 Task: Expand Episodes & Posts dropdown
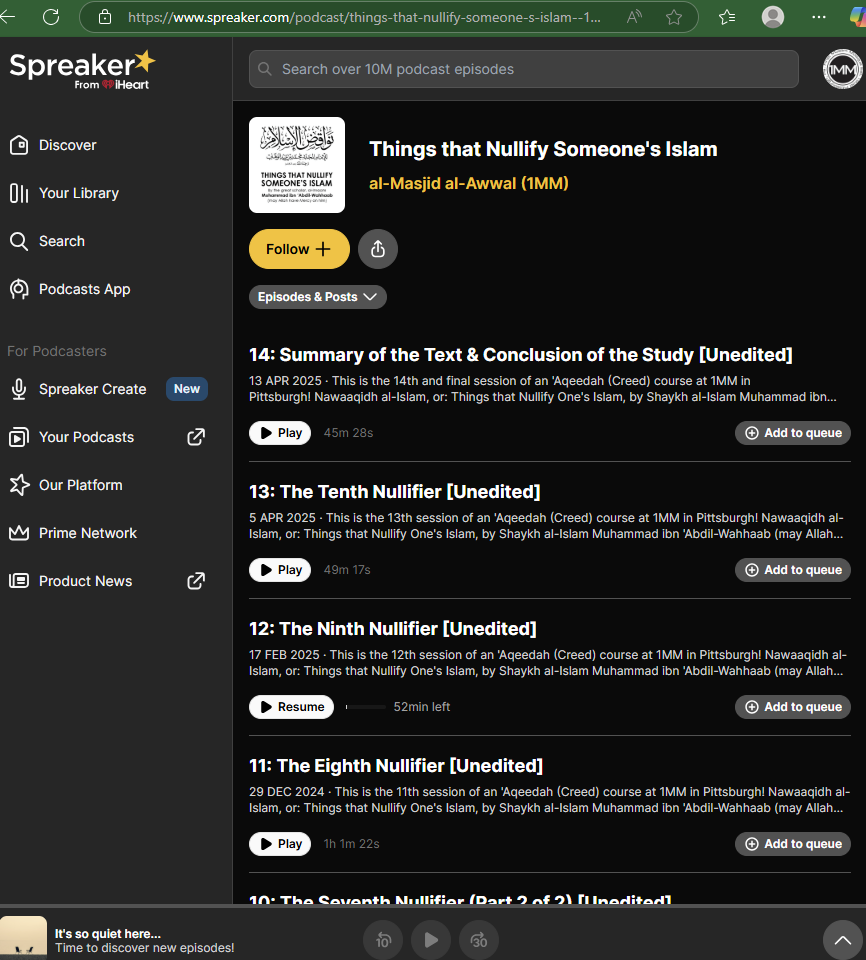[x=317, y=297]
